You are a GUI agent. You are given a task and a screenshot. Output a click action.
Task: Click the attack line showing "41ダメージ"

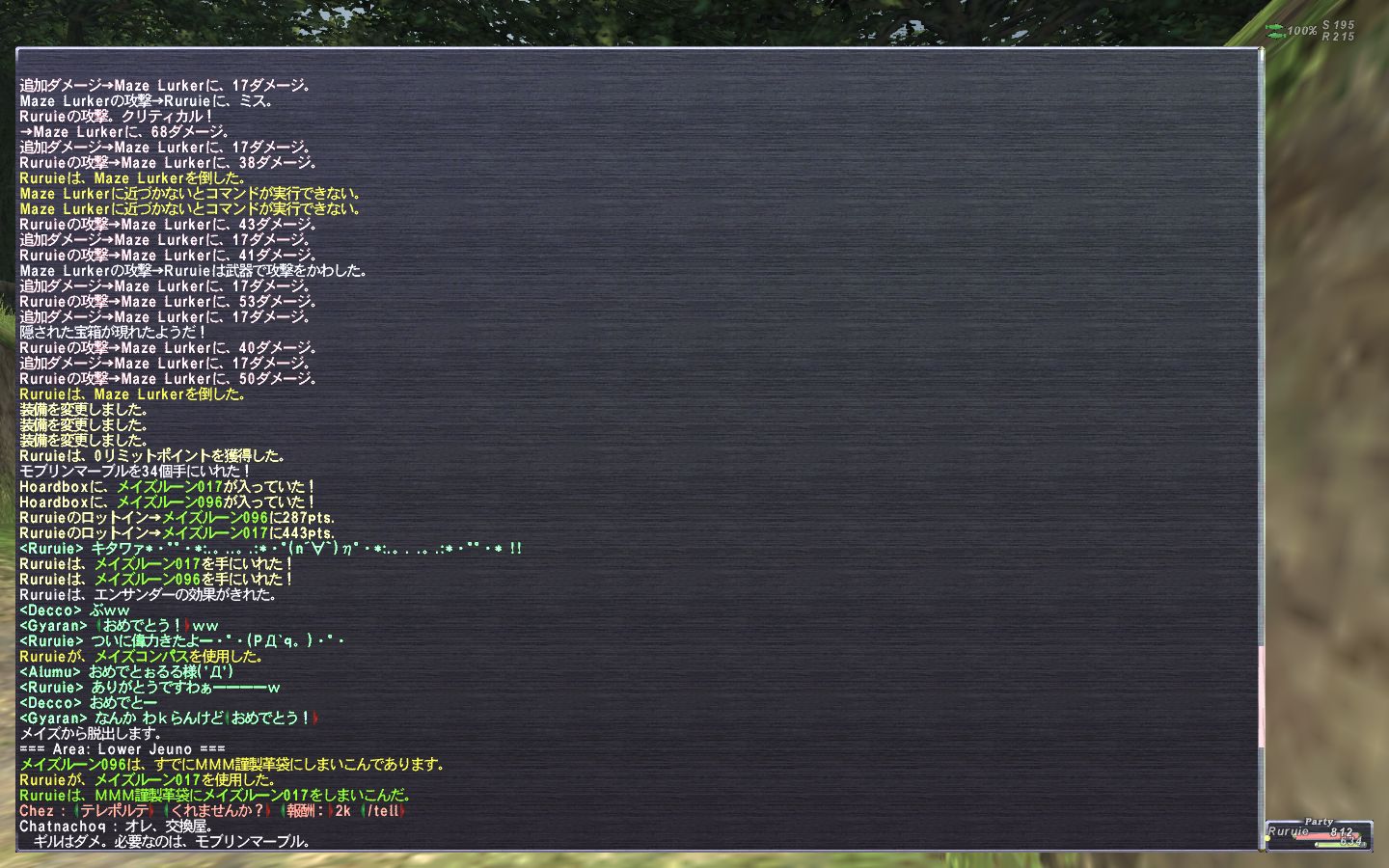point(169,255)
